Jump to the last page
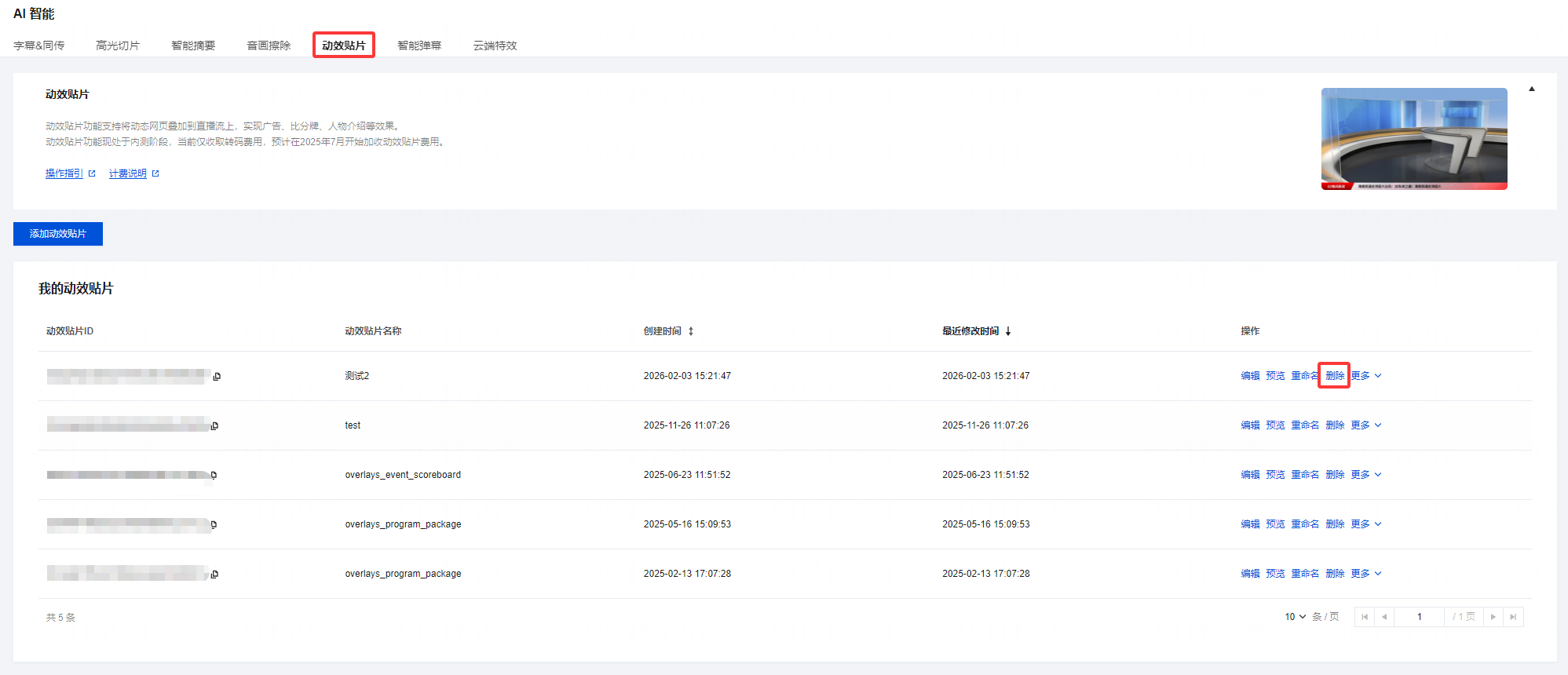1568x675 pixels. (x=1513, y=617)
